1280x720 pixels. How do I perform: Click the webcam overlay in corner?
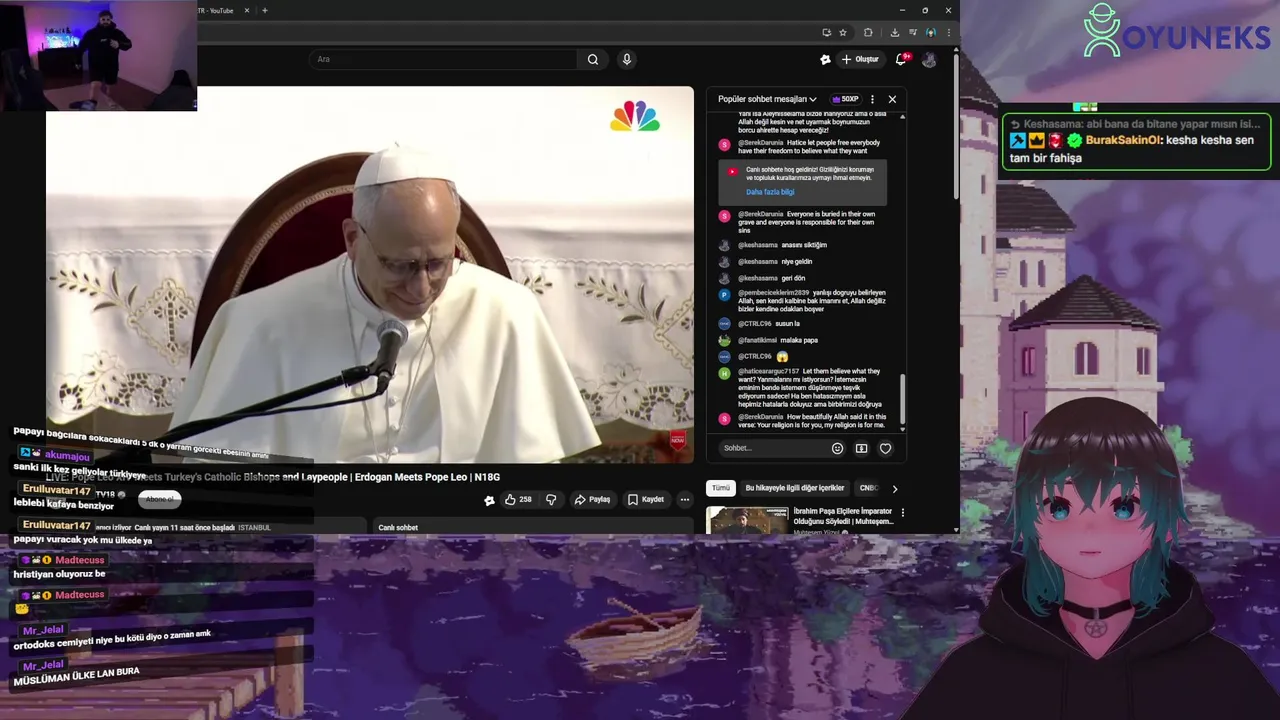pyautogui.click(x=98, y=55)
